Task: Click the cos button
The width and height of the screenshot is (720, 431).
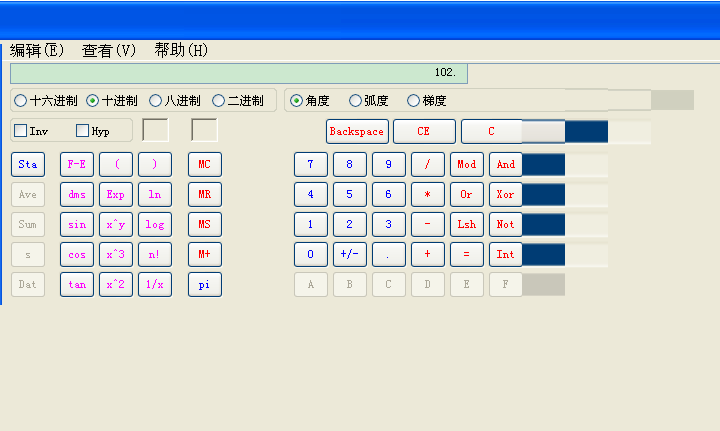Action: [x=77, y=254]
